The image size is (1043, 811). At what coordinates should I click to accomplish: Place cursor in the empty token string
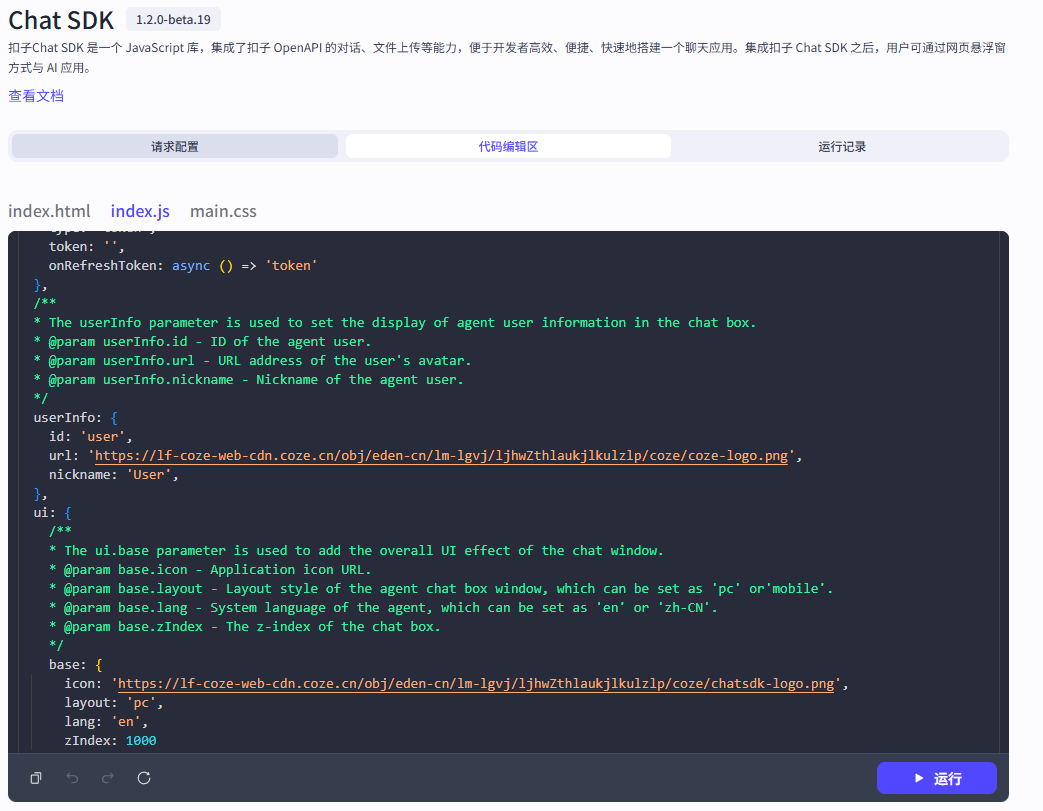(x=110, y=247)
